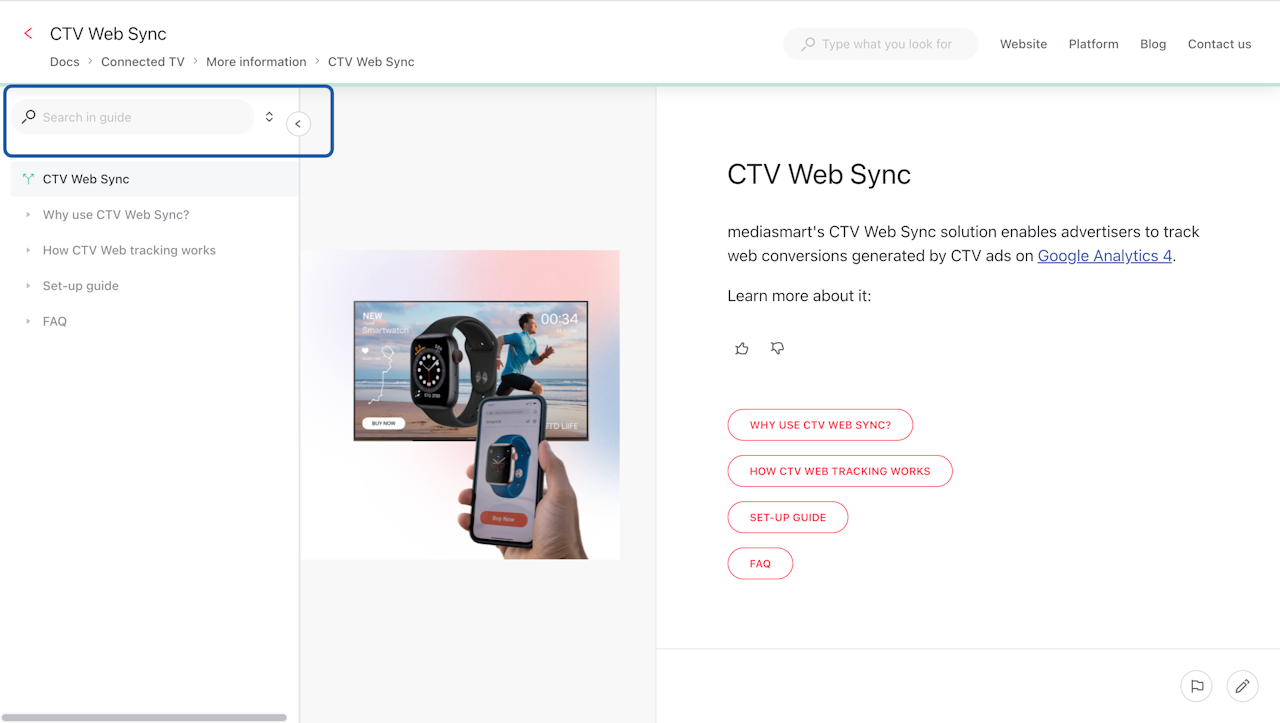This screenshot has width=1280, height=723.
Task: Expand the Set-up guide sidebar item
Action: pyautogui.click(x=28, y=286)
